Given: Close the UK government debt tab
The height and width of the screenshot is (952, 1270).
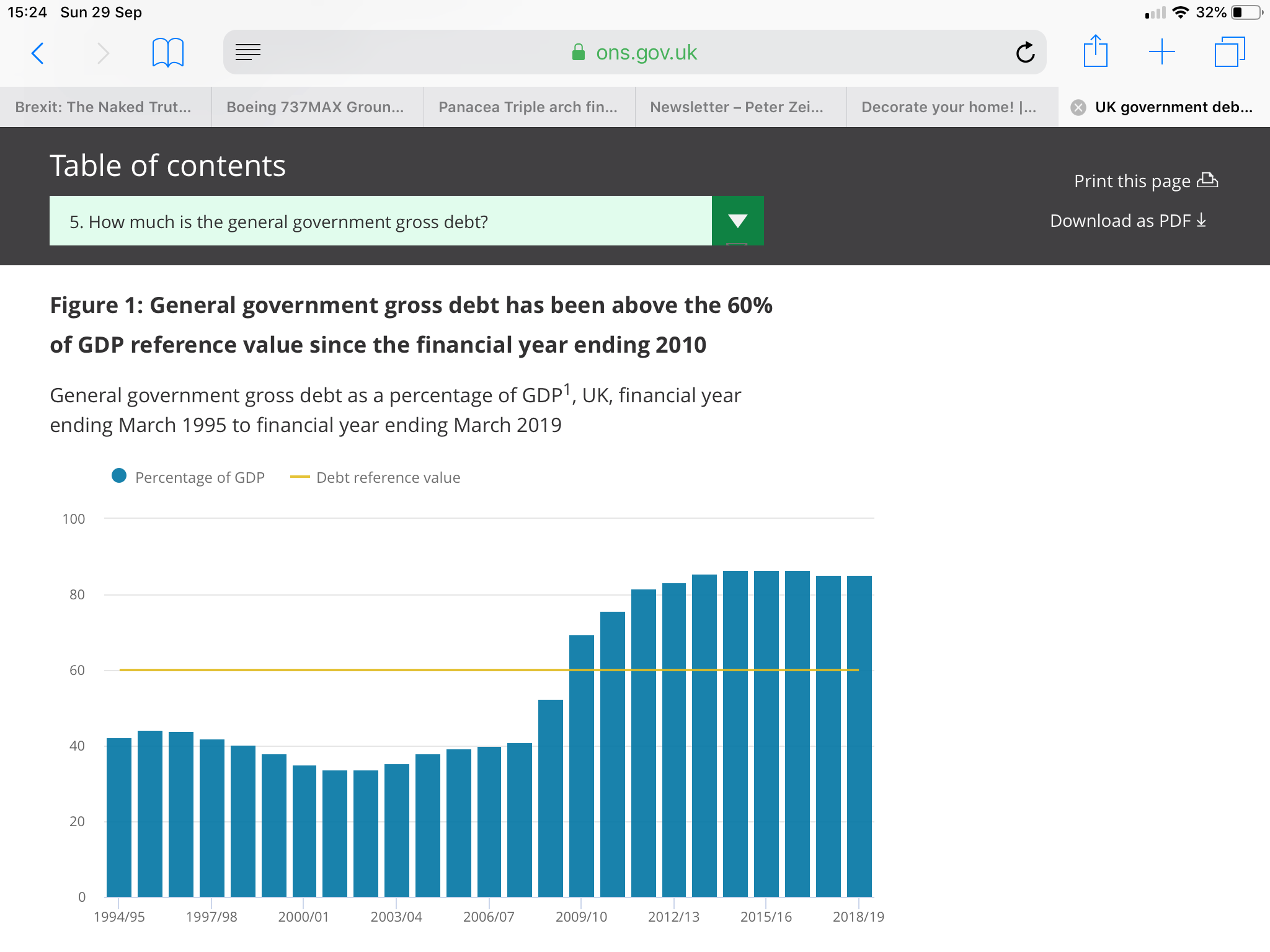Looking at the screenshot, I should (1078, 108).
